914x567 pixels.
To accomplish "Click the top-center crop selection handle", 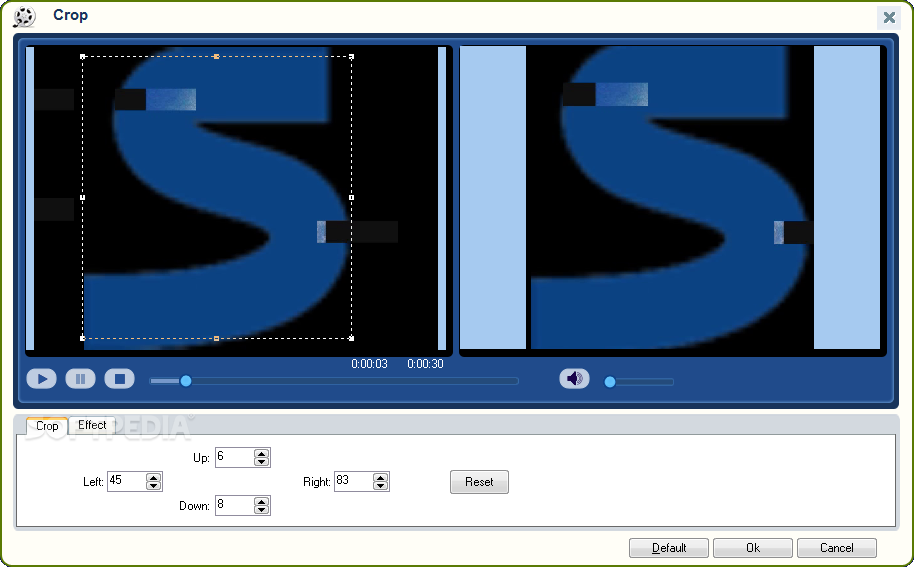I will pos(216,57).
